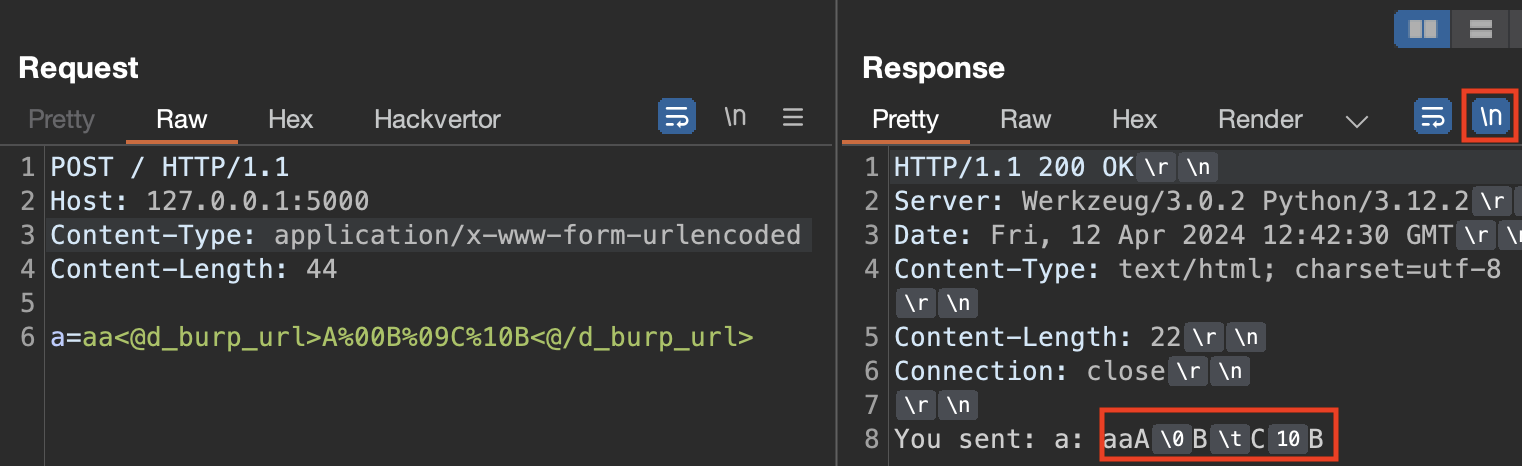This screenshot has width=1522, height=466.
Task: Open the Hackvertor tab
Action: point(437,120)
